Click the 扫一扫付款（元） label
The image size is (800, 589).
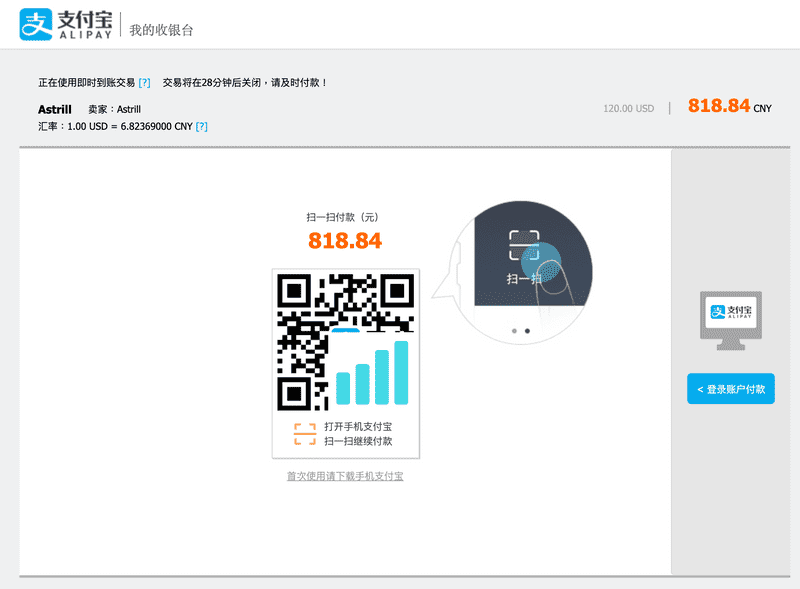343,217
